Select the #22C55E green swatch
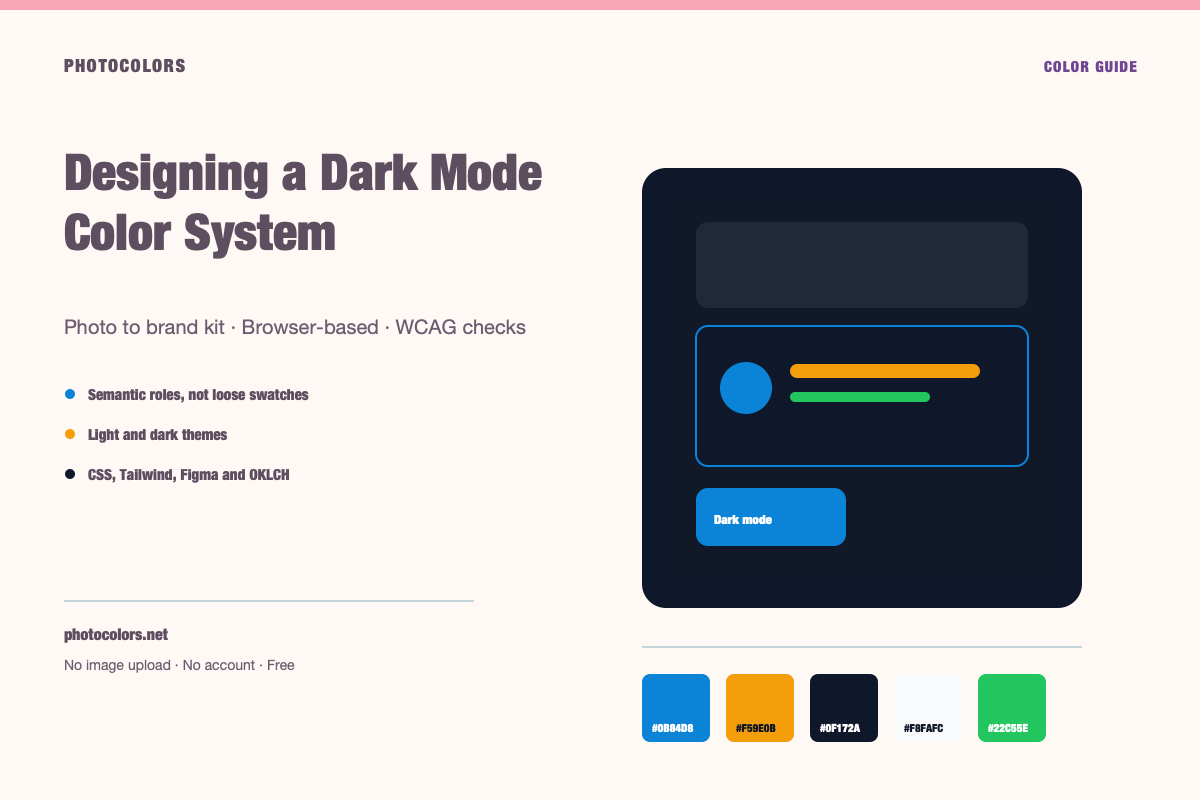This screenshot has width=1200, height=800. click(1012, 708)
